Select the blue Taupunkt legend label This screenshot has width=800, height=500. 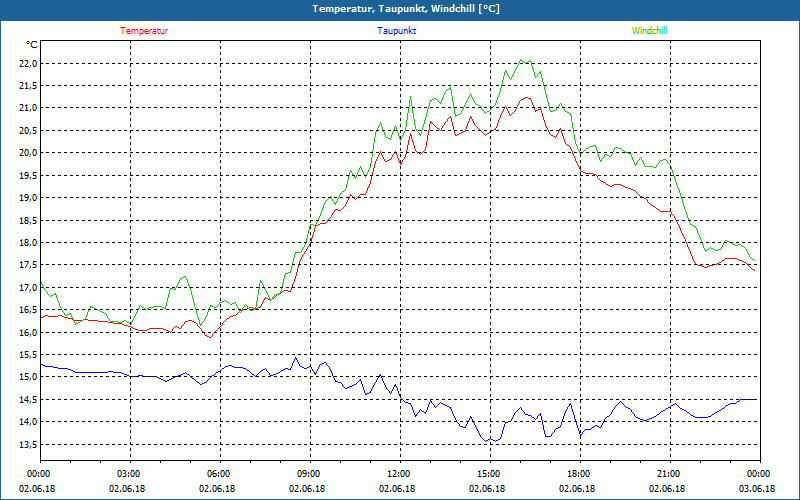coord(397,31)
